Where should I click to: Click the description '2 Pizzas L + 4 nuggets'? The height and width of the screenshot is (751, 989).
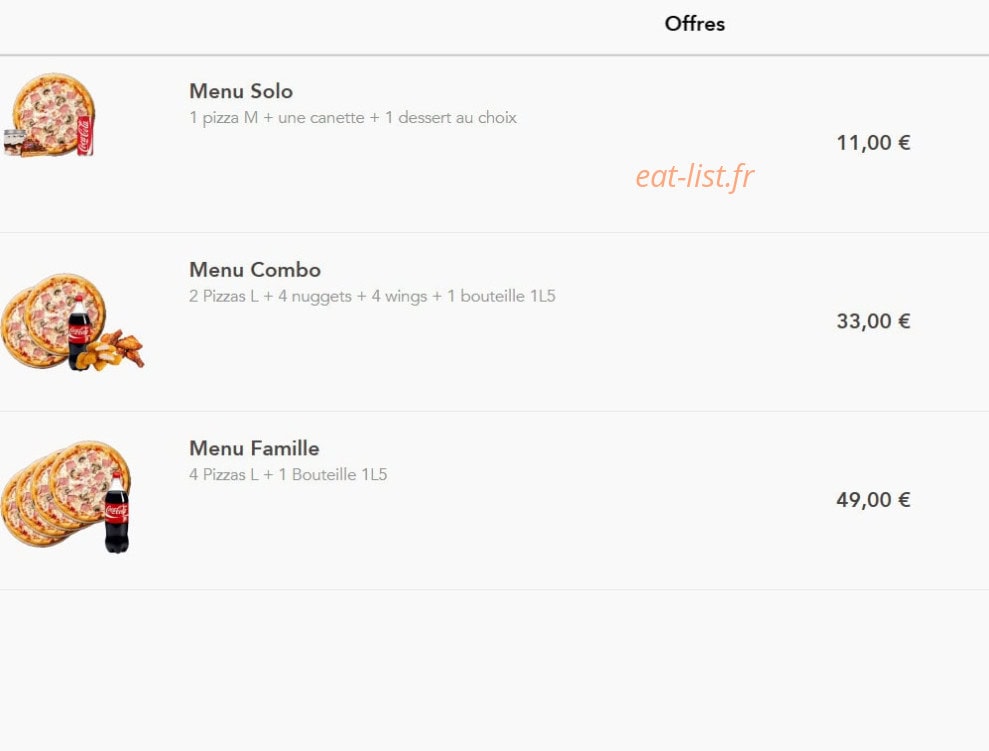click(x=270, y=296)
